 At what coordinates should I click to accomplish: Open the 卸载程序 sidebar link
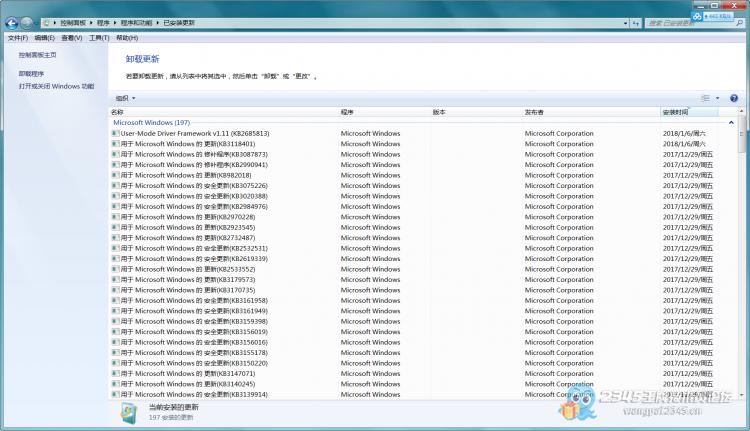[x=32, y=74]
